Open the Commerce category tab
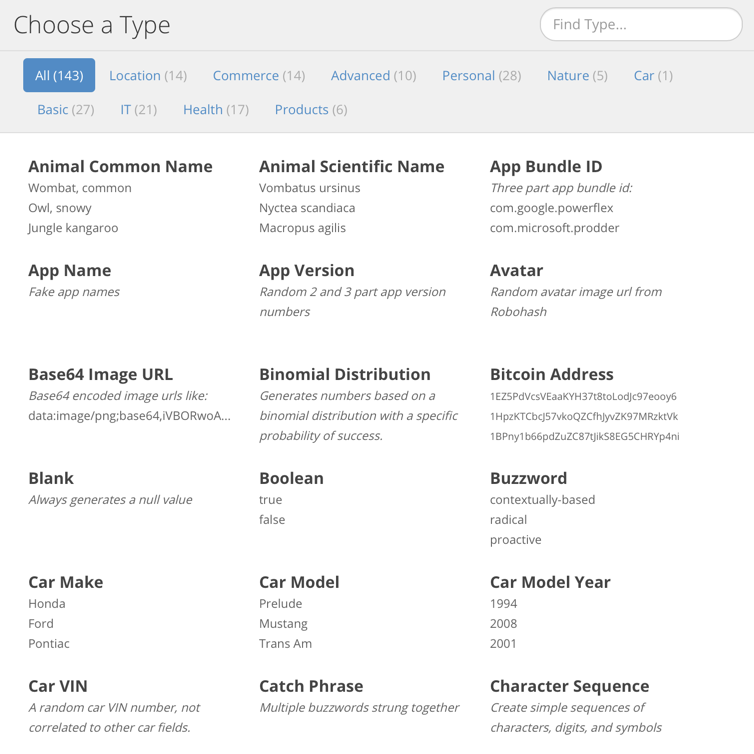 point(259,75)
